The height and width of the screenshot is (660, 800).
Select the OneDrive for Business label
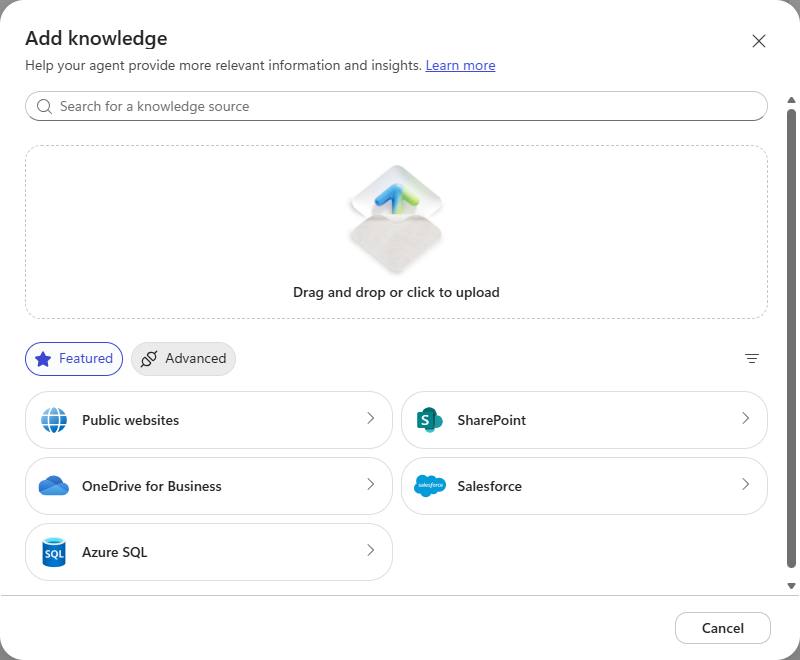[x=152, y=486]
